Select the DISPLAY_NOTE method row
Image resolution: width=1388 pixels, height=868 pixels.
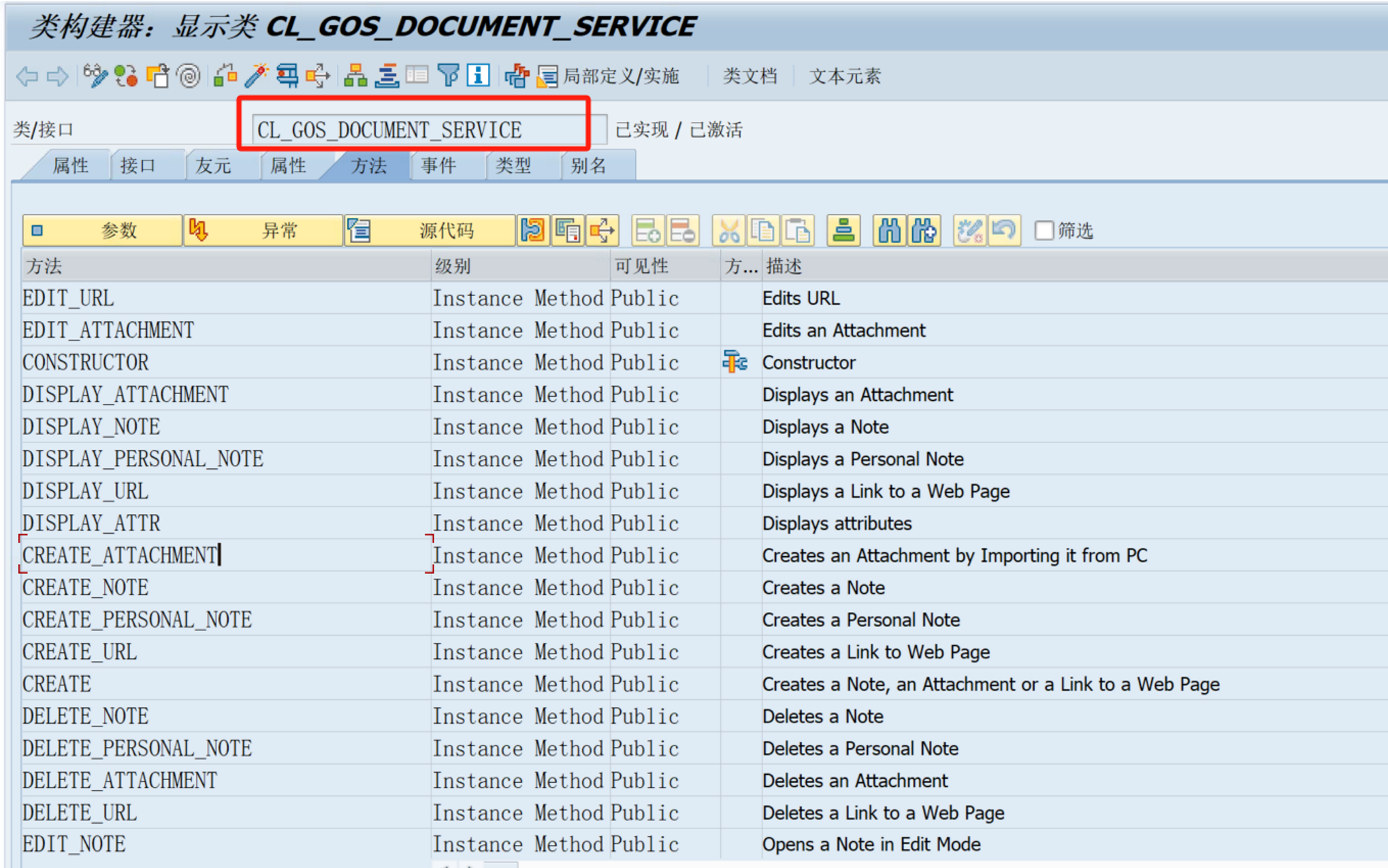91,427
